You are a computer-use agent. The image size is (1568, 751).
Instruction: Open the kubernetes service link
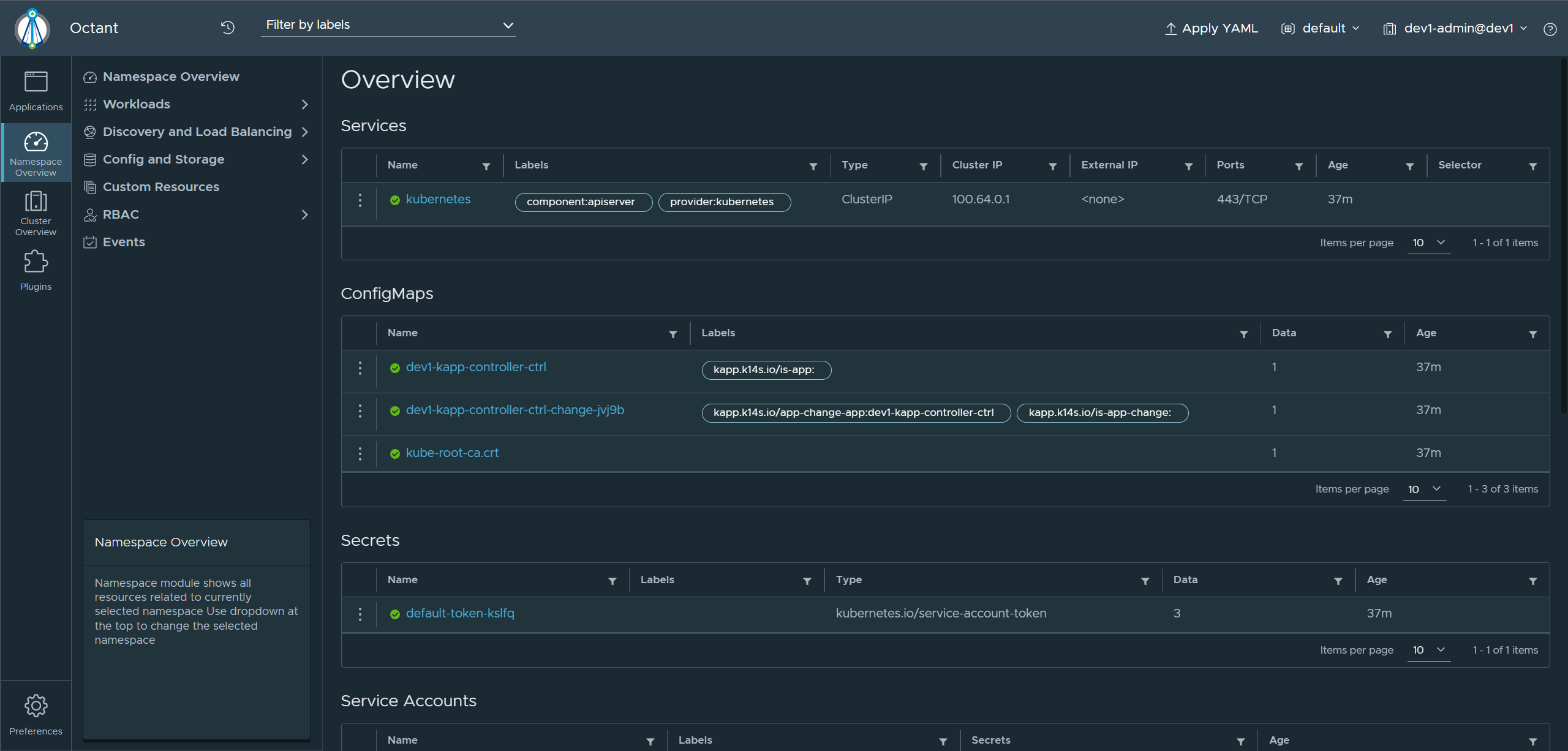click(438, 199)
